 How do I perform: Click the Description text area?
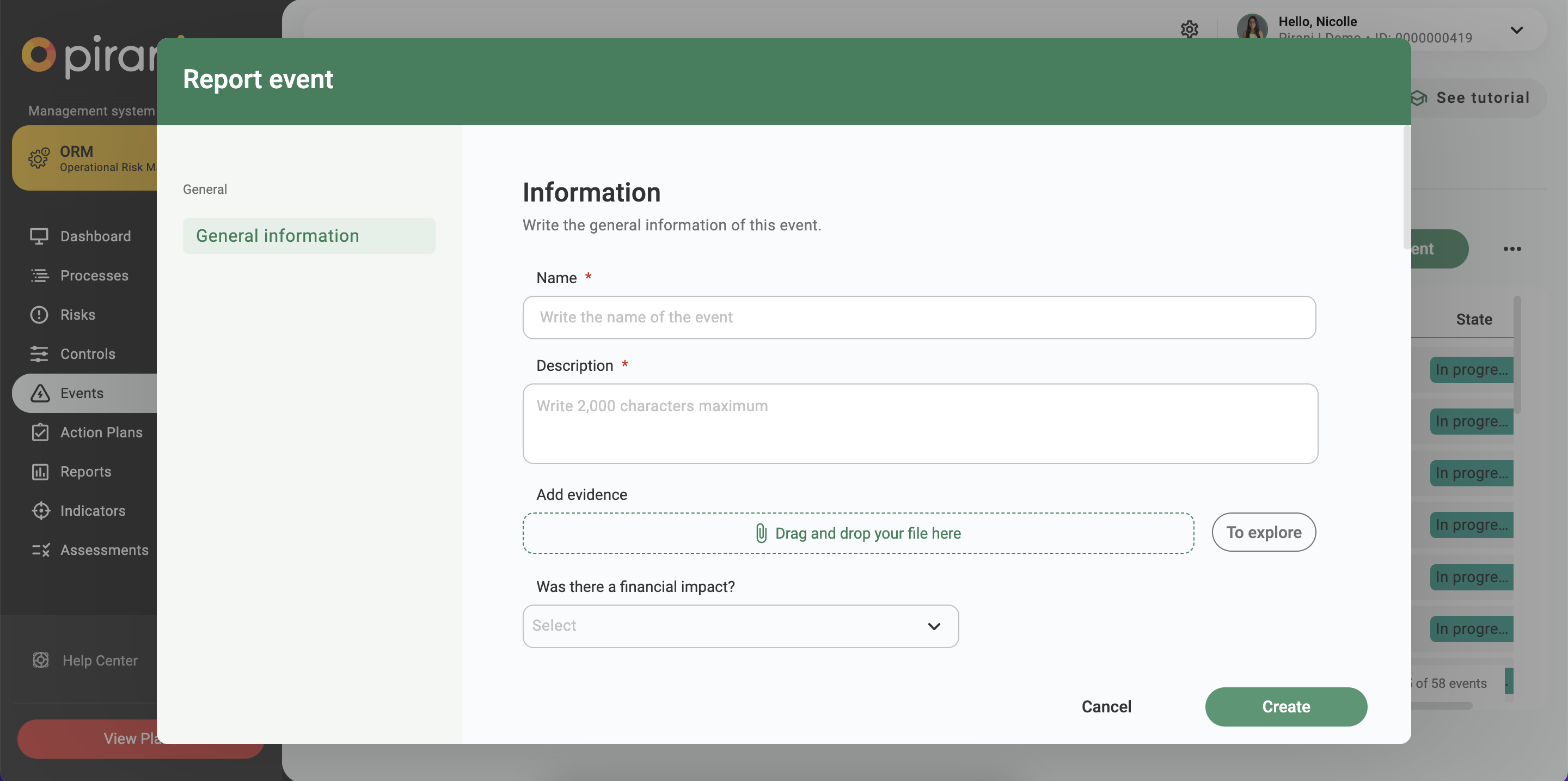tap(920, 424)
